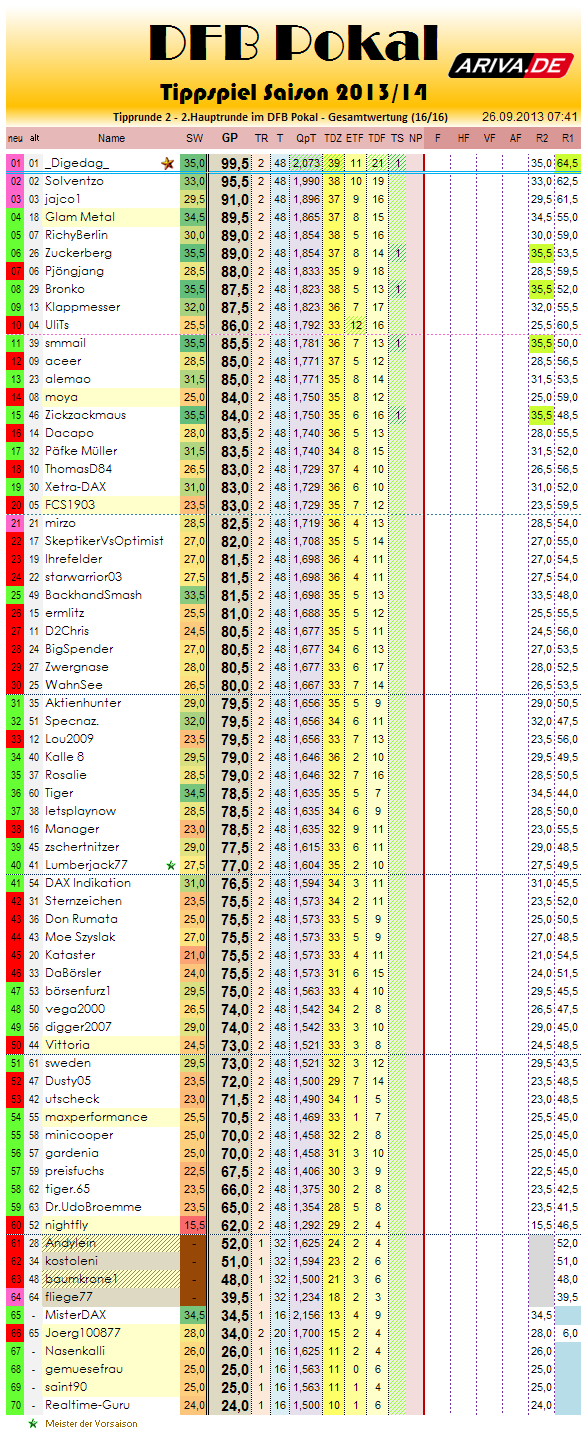This screenshot has height=1433, width=587.
Task: Click player name Solventzo
Action: [x=74, y=181]
